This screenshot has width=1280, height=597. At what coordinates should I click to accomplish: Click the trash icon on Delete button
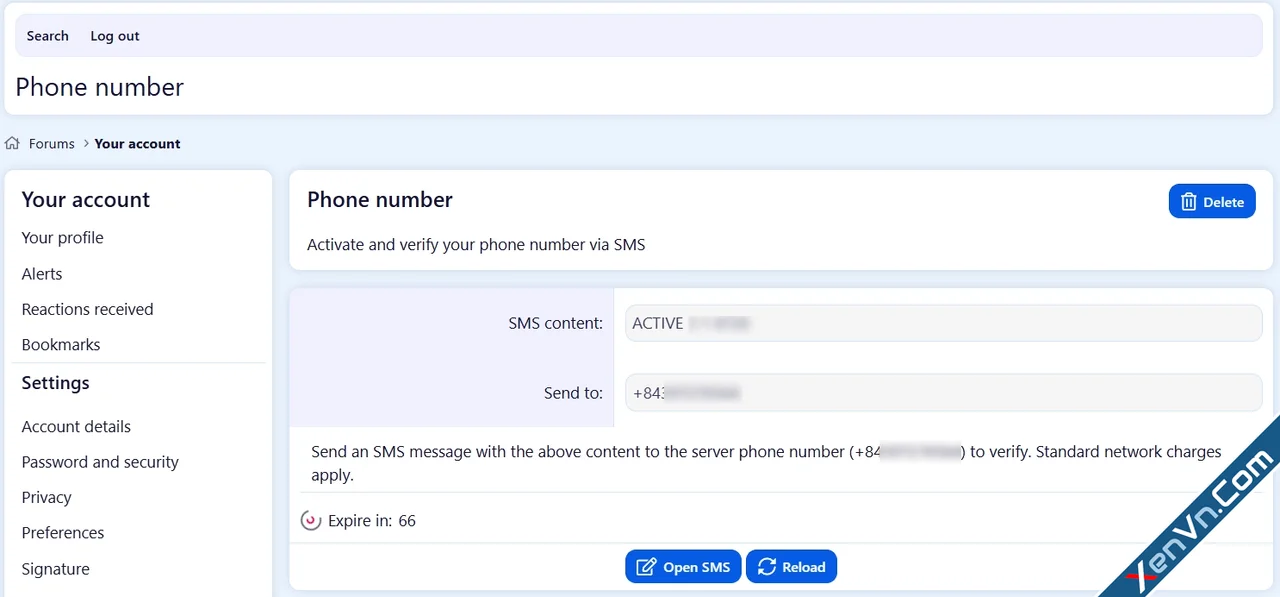(x=1188, y=202)
